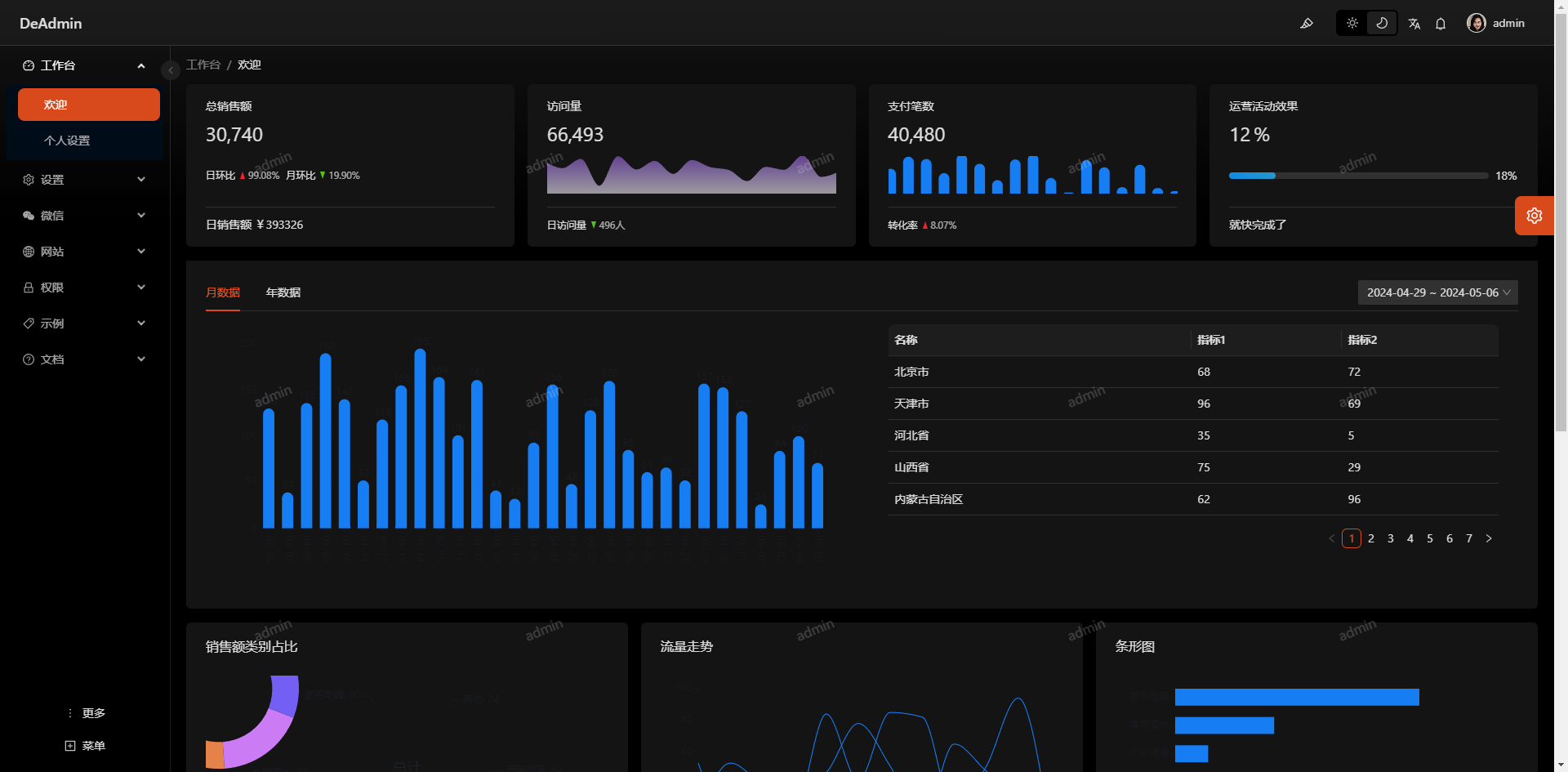The height and width of the screenshot is (772, 1568).
Task: Click the 更多 dots icon
Action: pos(70,713)
